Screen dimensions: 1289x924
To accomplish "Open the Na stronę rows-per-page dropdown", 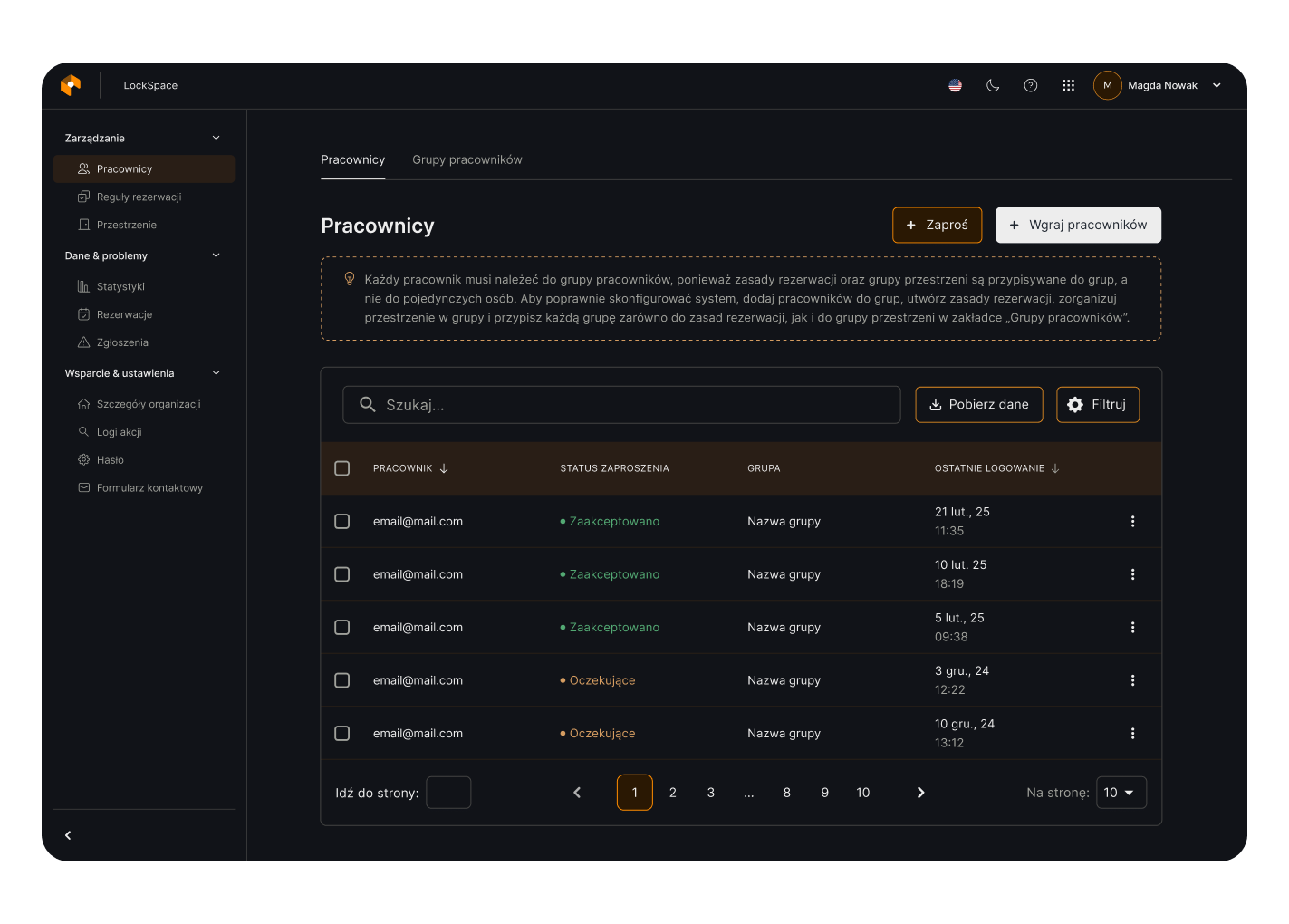I will tap(1121, 793).
